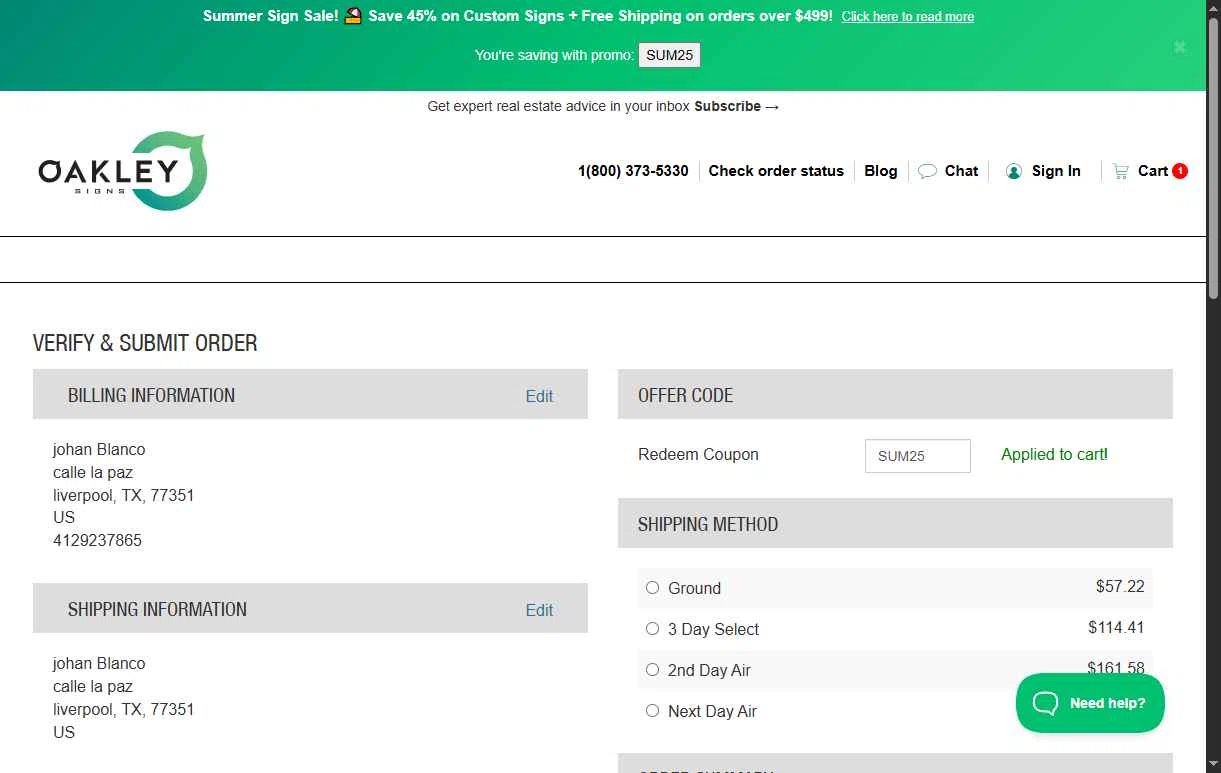Edit the billing information
Image resolution: width=1221 pixels, height=773 pixels.
tap(539, 396)
